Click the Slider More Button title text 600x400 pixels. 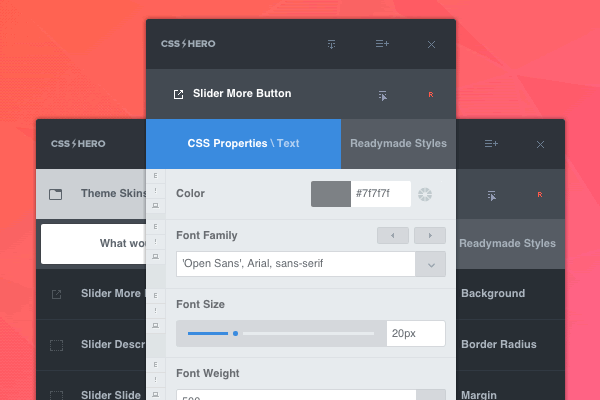coord(242,93)
